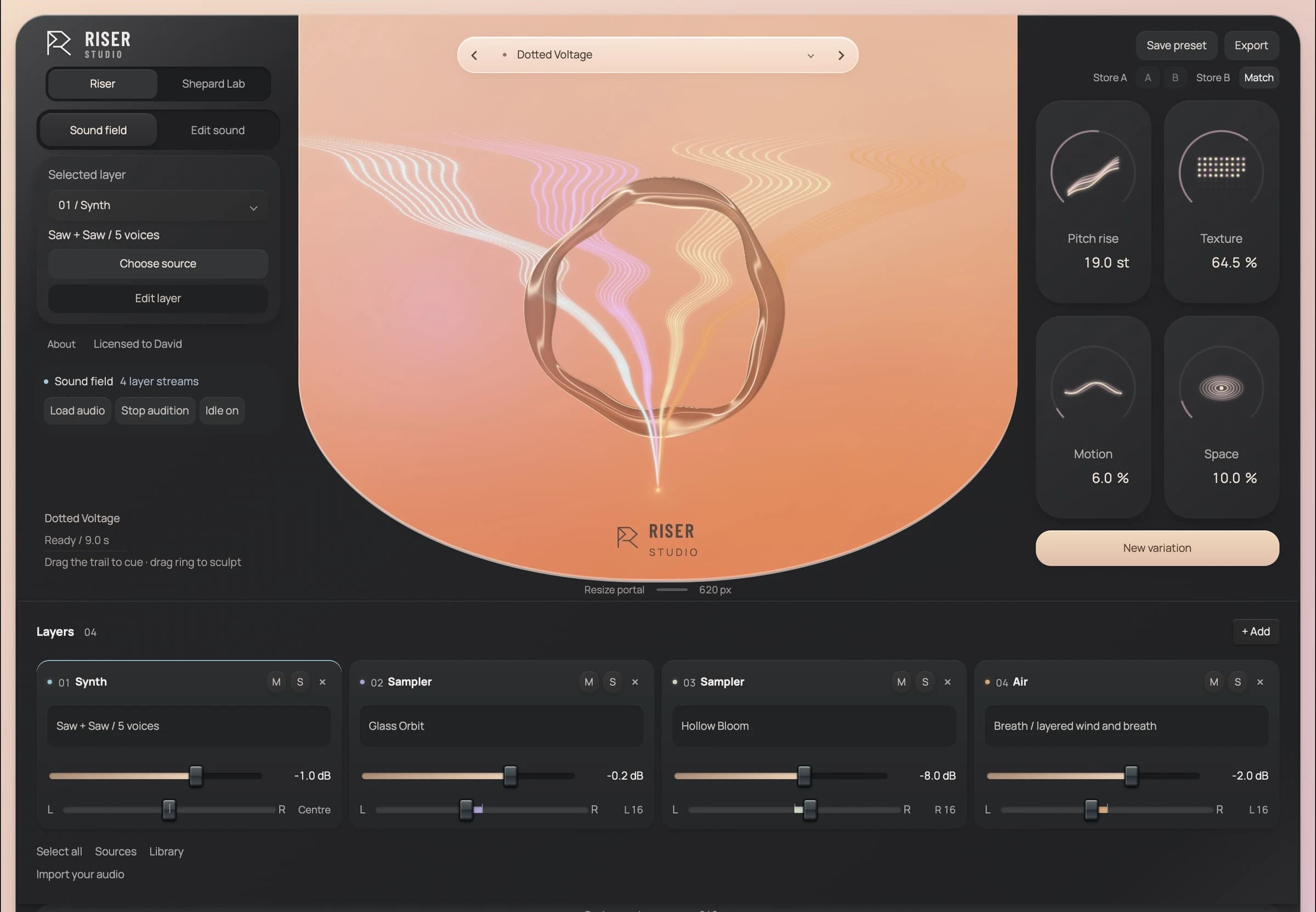Mute the 04 Air layer

(1214, 682)
